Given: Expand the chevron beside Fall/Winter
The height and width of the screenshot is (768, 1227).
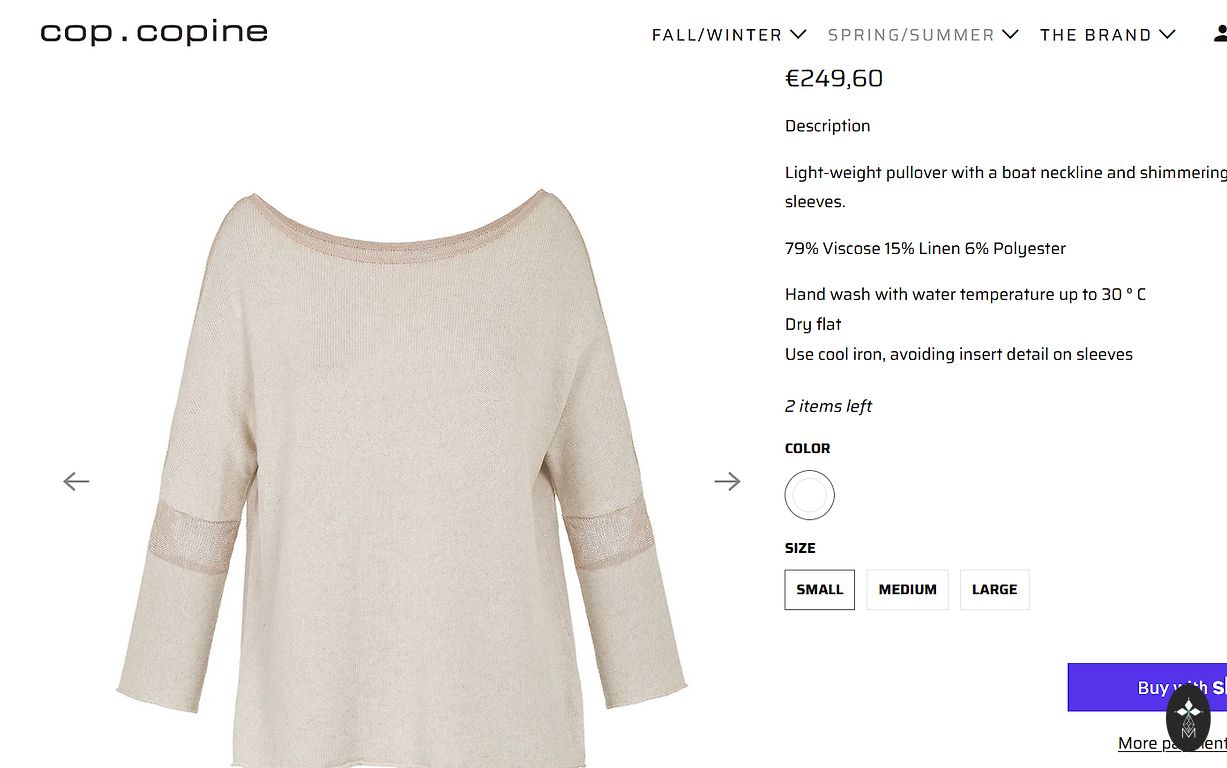Looking at the screenshot, I should click(x=798, y=34).
